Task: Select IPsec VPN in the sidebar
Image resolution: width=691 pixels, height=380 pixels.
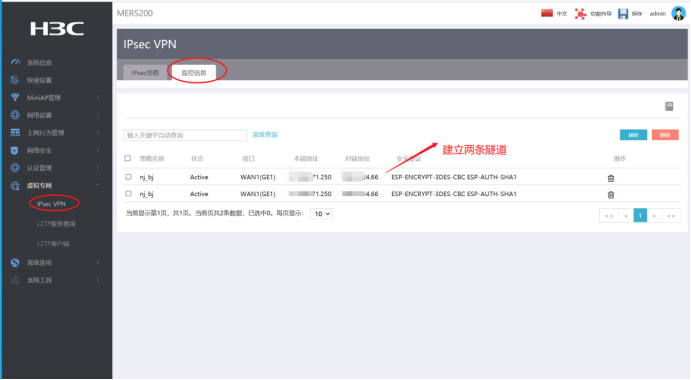Action: 51,204
